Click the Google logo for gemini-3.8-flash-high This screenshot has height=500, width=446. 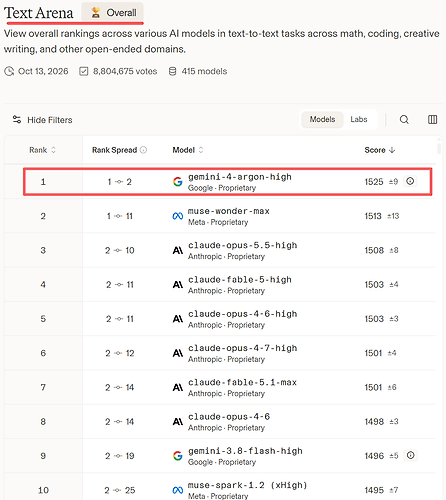[x=178, y=456]
